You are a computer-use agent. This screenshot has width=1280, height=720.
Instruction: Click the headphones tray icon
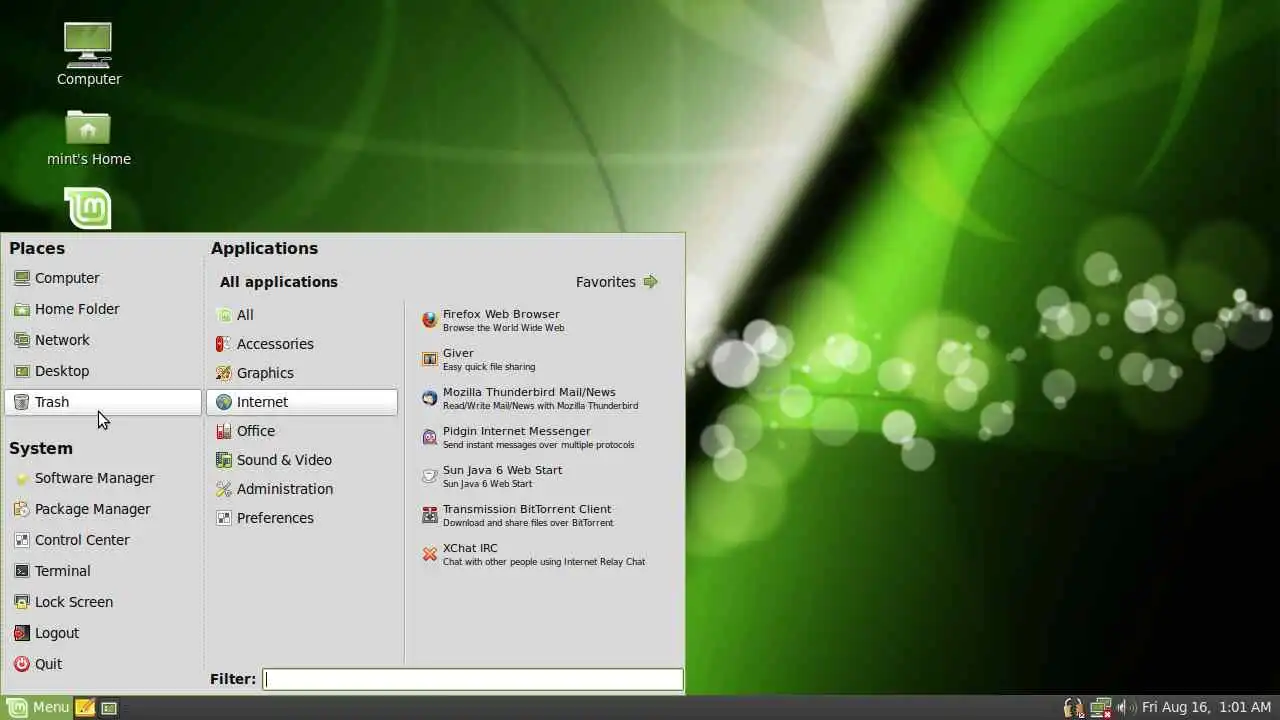(1073, 708)
